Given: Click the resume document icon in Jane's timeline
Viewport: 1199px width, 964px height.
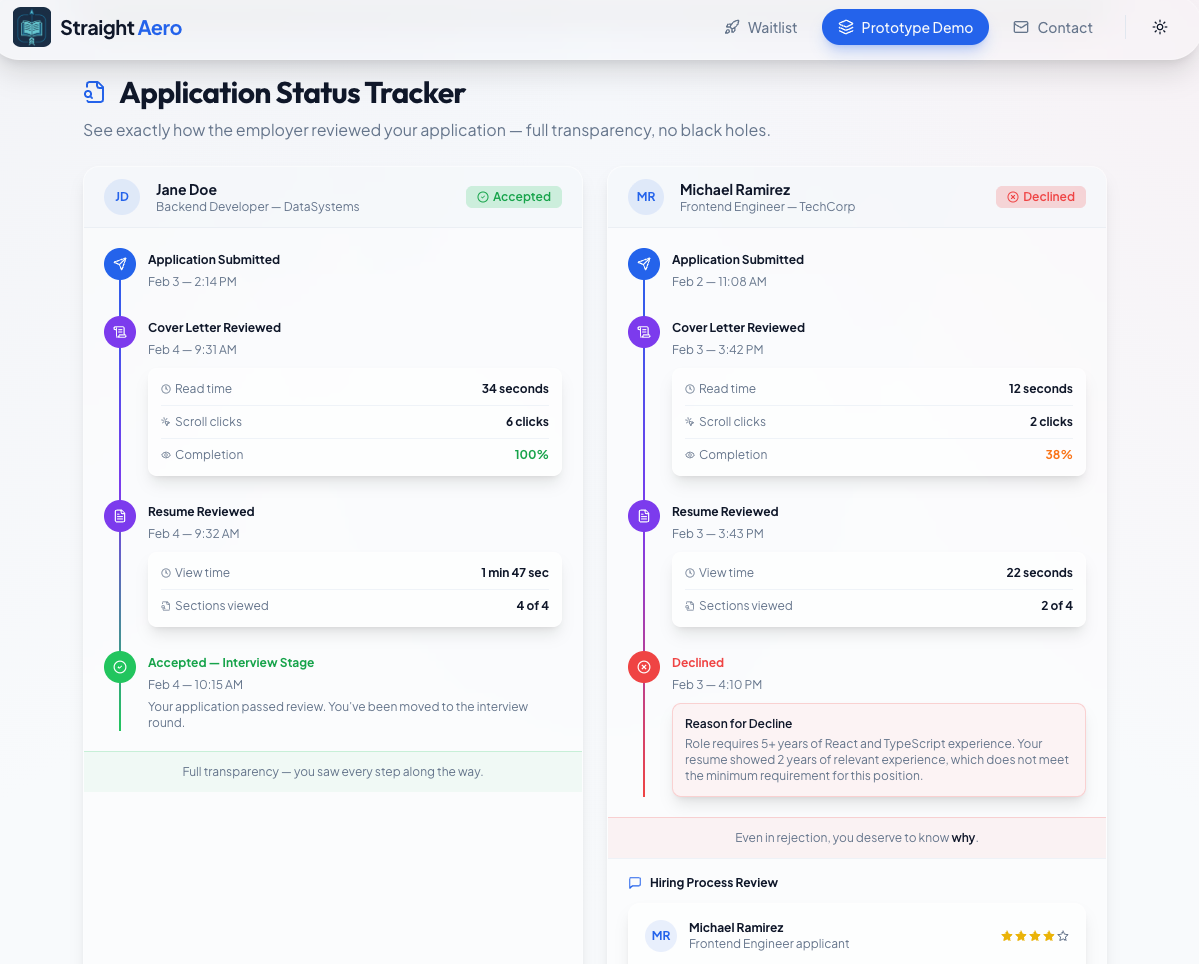Looking at the screenshot, I should pos(119,515).
